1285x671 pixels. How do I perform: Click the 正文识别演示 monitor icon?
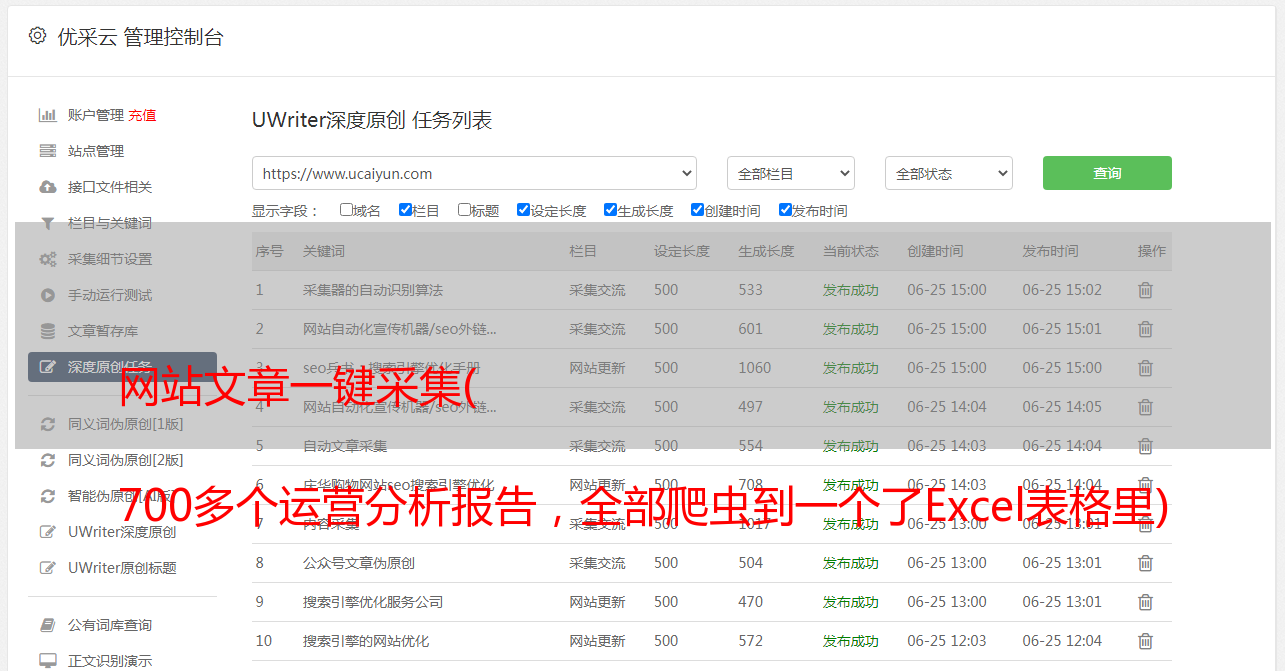(x=47, y=661)
